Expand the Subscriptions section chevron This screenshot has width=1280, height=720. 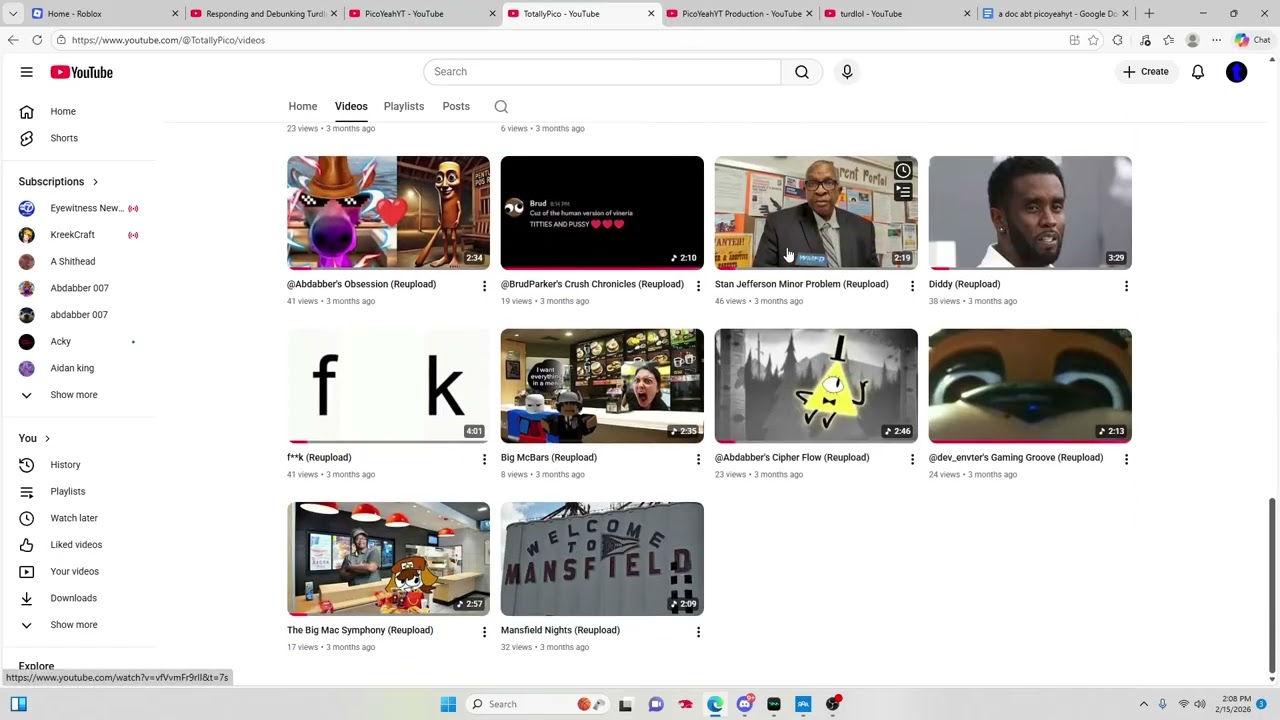(x=96, y=182)
